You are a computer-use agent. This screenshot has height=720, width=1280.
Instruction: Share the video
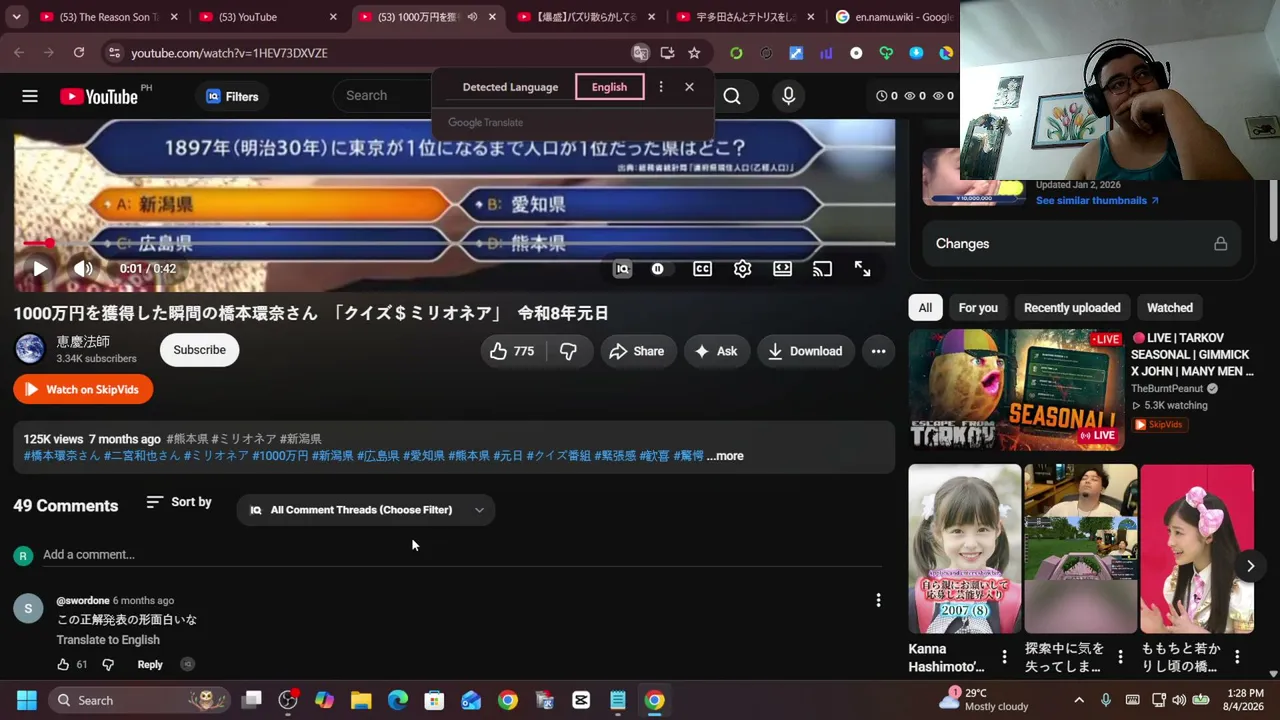pyautogui.click(x=636, y=351)
